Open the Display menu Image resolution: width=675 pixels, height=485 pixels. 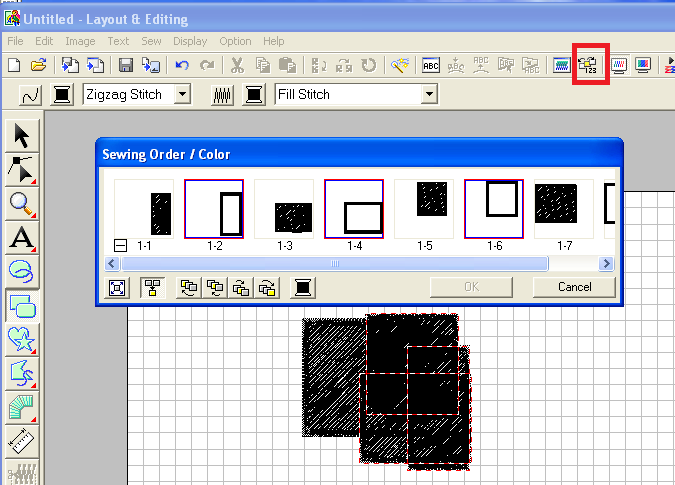189,41
